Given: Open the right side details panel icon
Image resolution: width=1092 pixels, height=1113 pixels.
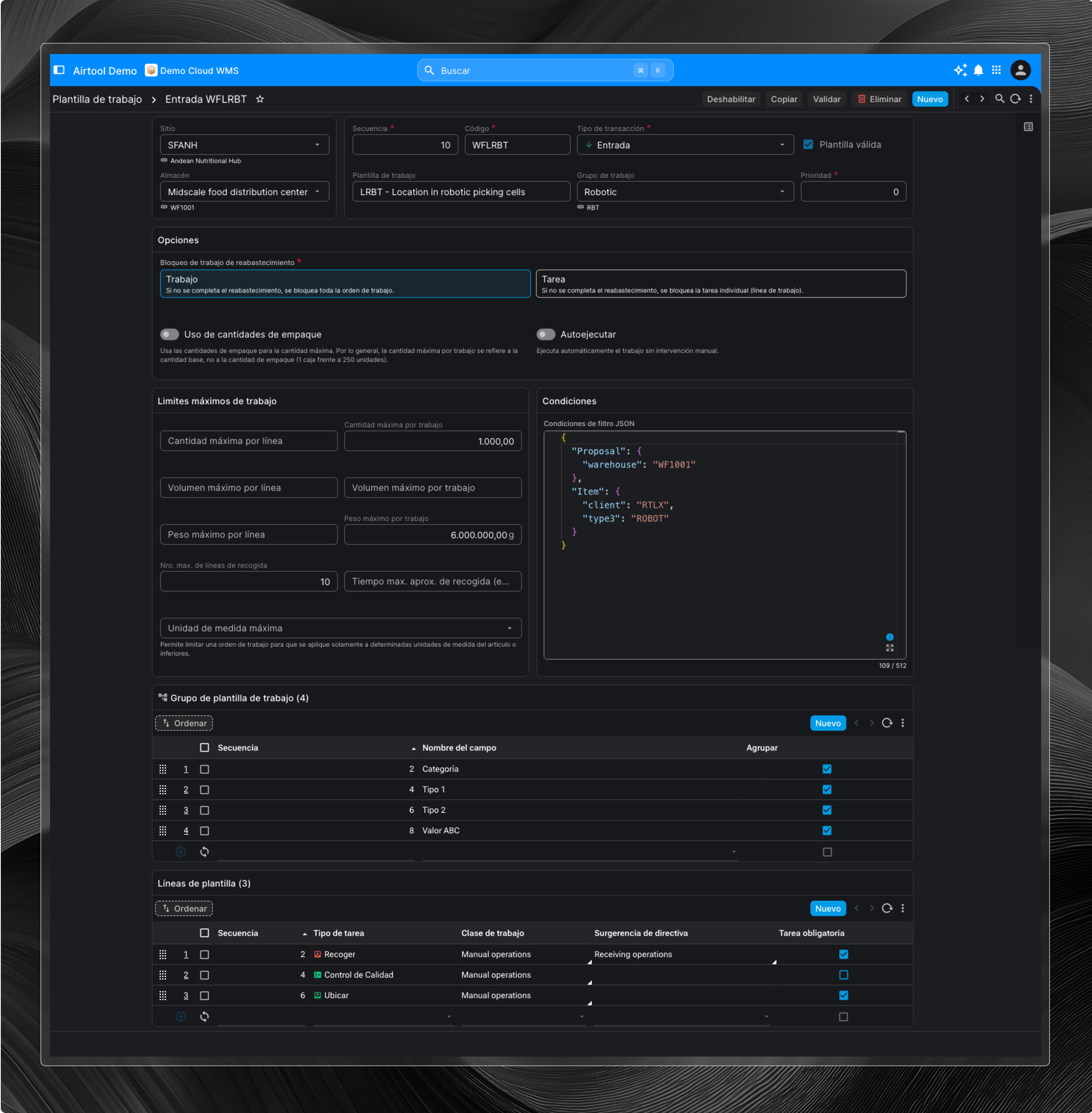Looking at the screenshot, I should [1028, 127].
